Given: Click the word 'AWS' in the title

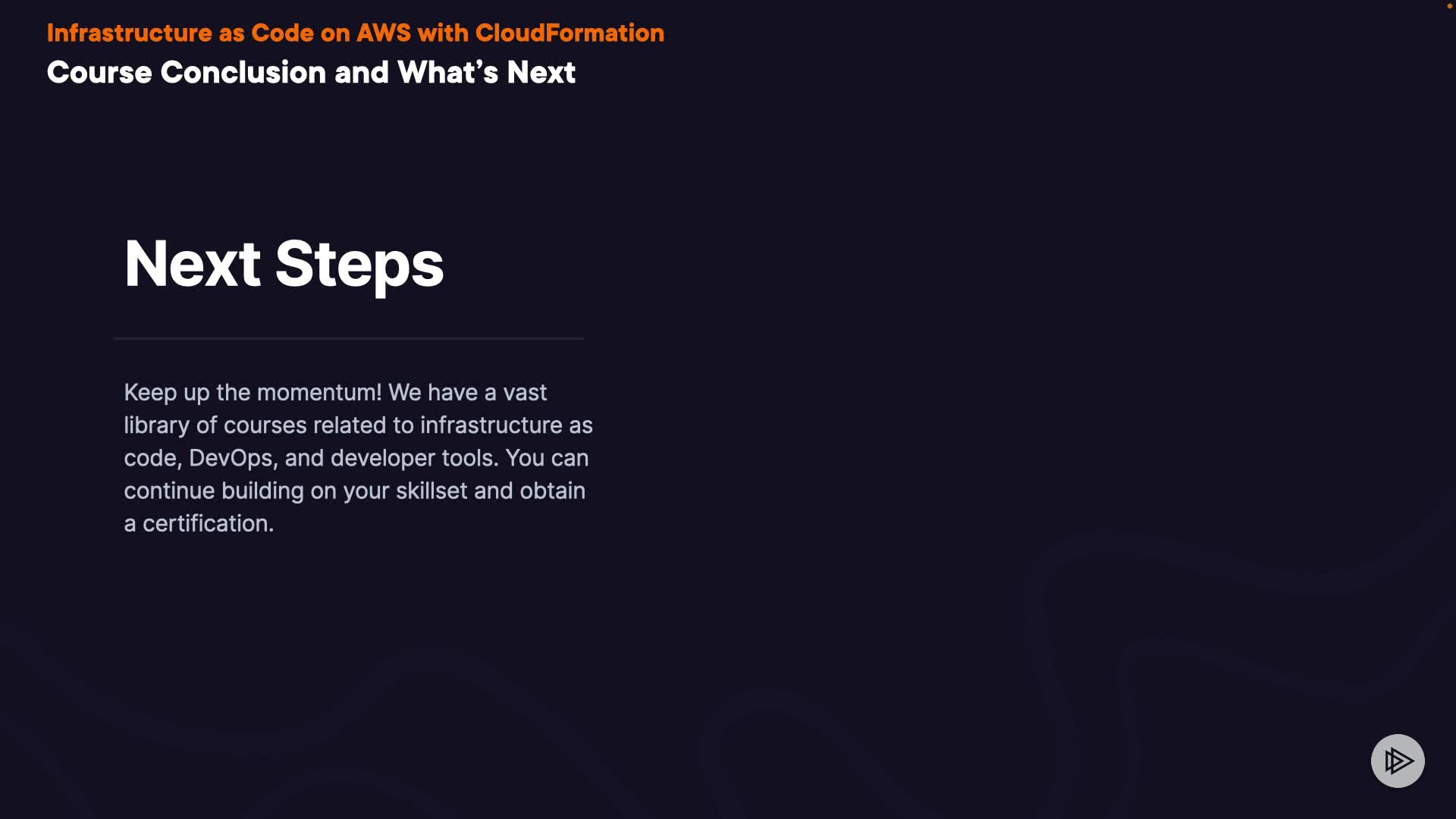Looking at the screenshot, I should pyautogui.click(x=383, y=33).
